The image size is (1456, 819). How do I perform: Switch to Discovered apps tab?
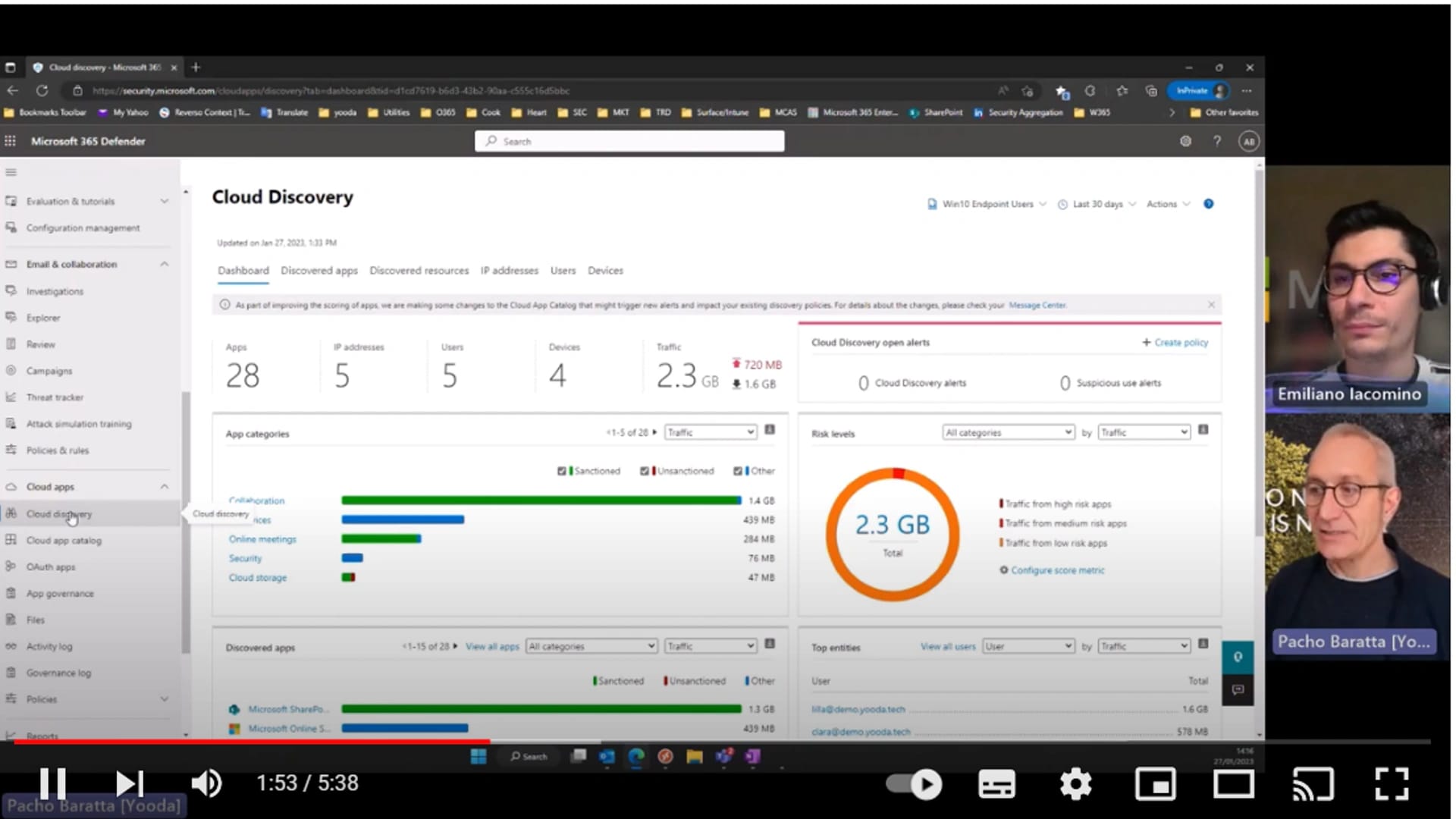click(318, 271)
